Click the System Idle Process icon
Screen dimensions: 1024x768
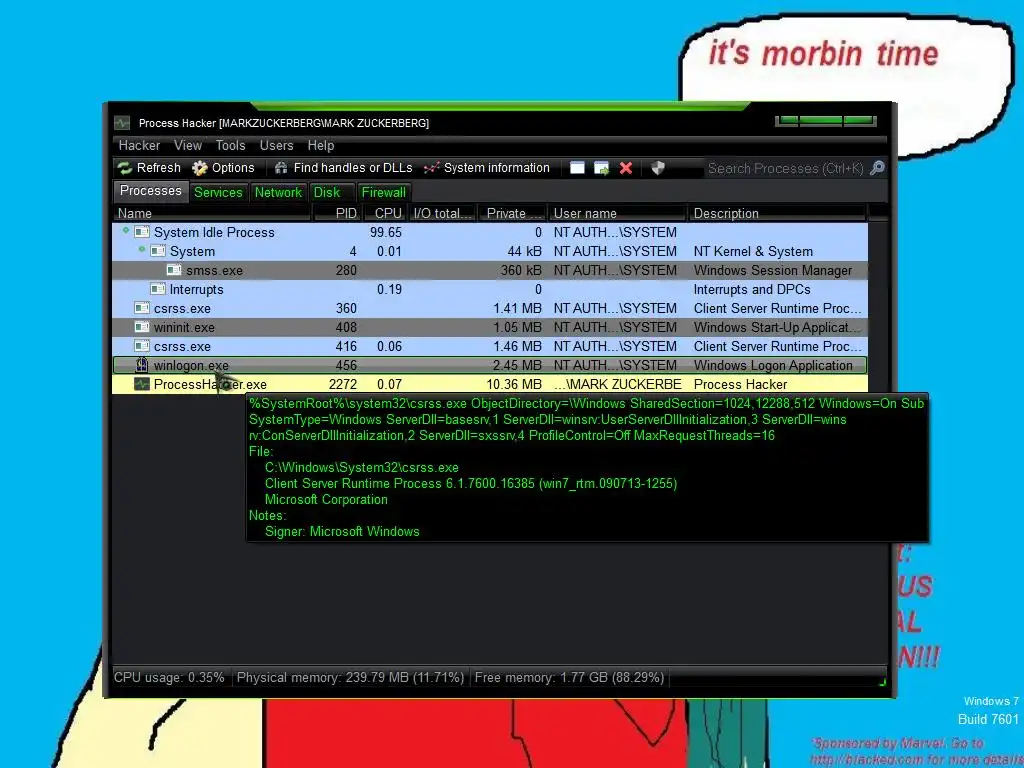[x=142, y=232]
